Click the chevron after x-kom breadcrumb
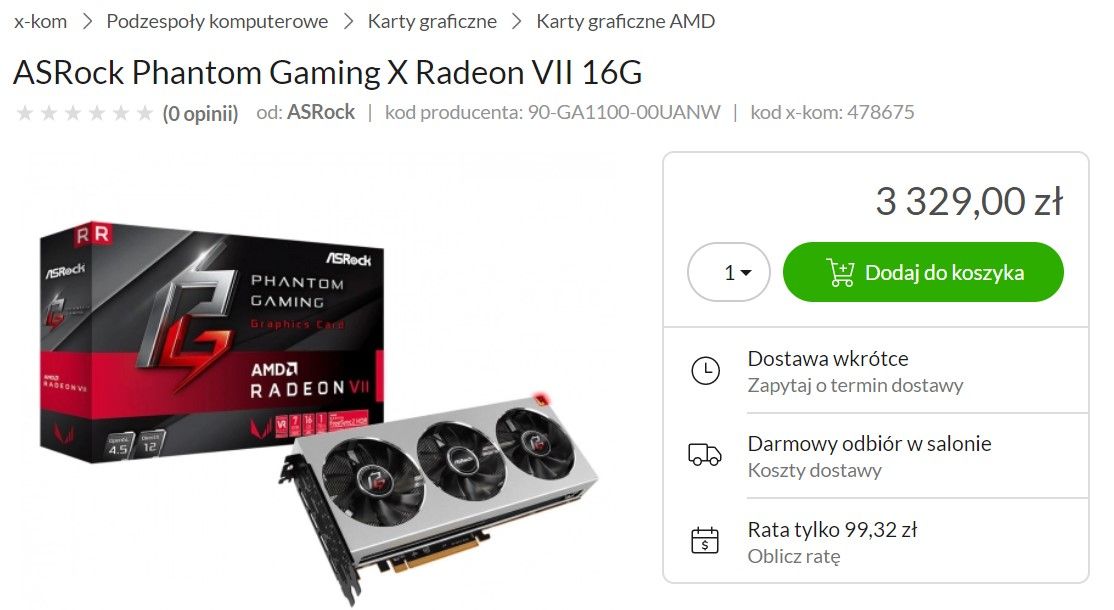The width and height of the screenshot is (1114, 610). coord(87,21)
